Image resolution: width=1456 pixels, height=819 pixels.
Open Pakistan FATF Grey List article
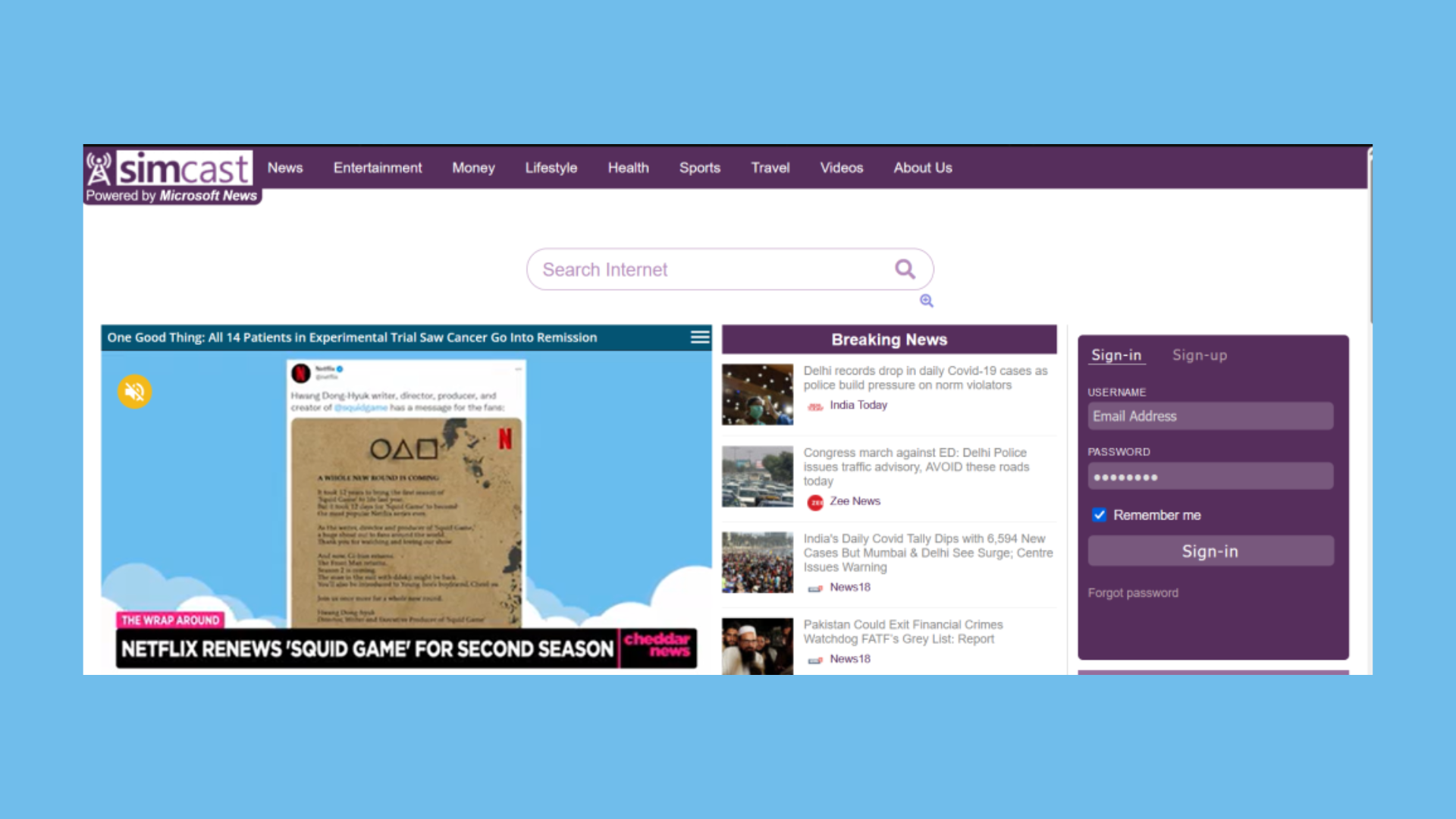(x=903, y=632)
